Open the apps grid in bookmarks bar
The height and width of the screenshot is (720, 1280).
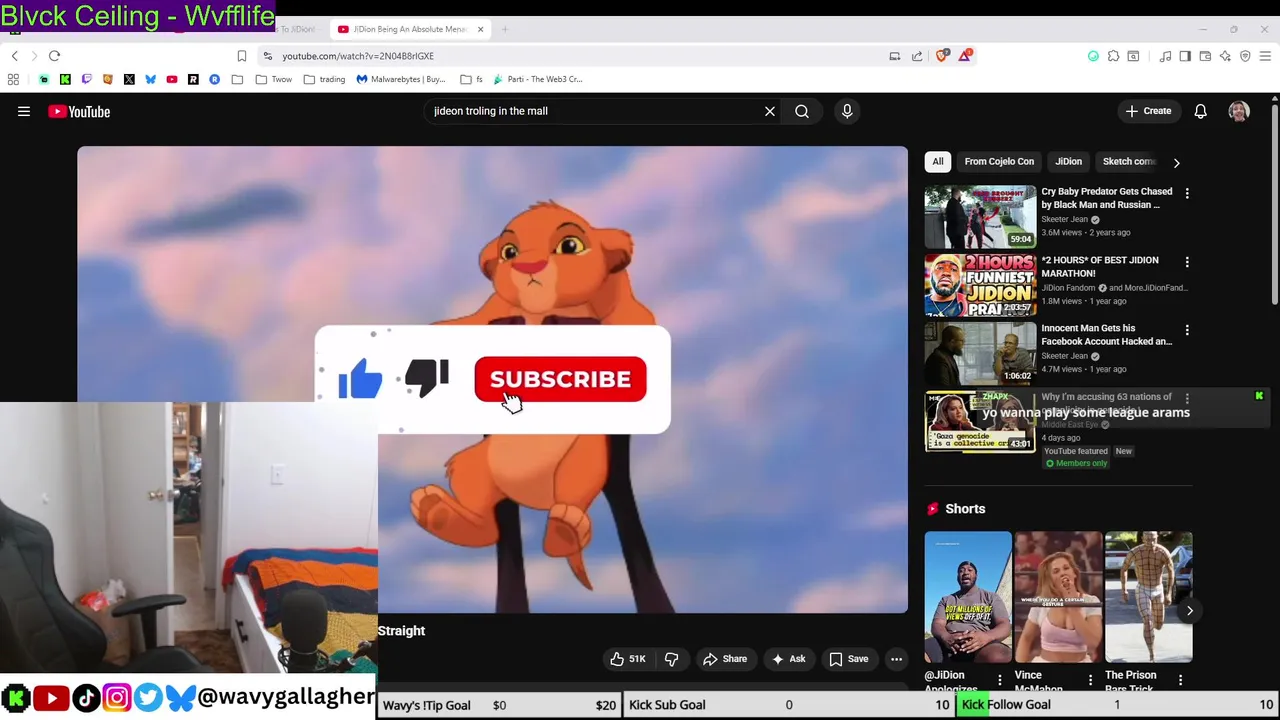[x=13, y=79]
